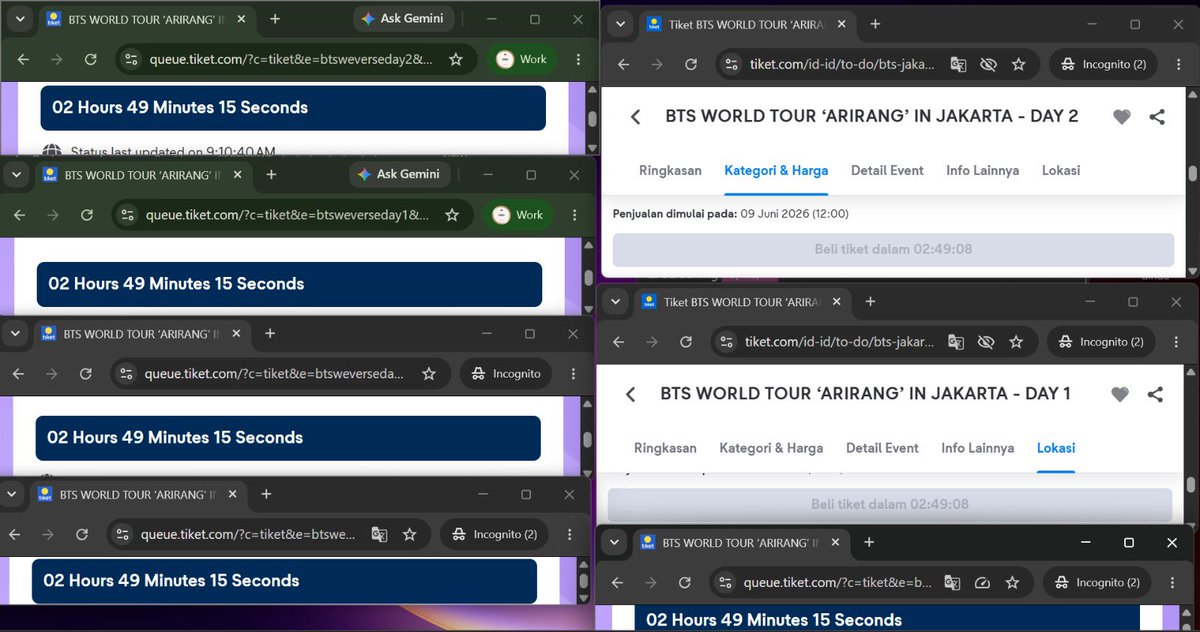
Task: Go back from the Day 2 event page arrow
Action: click(x=635, y=117)
